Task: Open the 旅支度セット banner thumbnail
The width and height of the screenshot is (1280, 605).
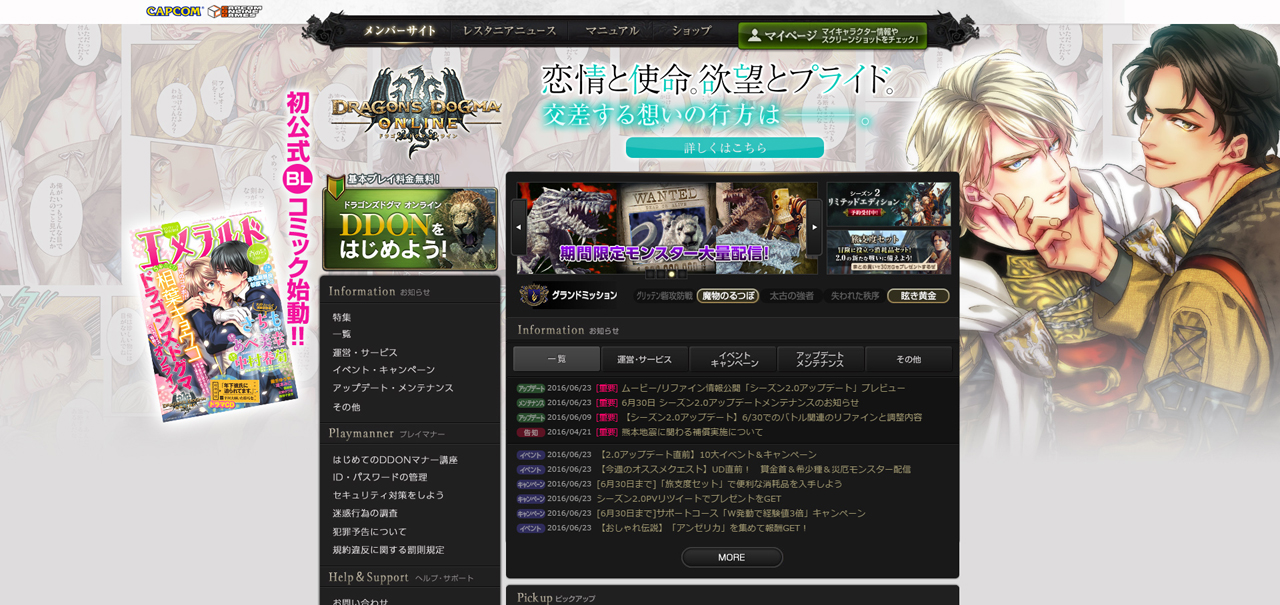Action: coord(888,252)
